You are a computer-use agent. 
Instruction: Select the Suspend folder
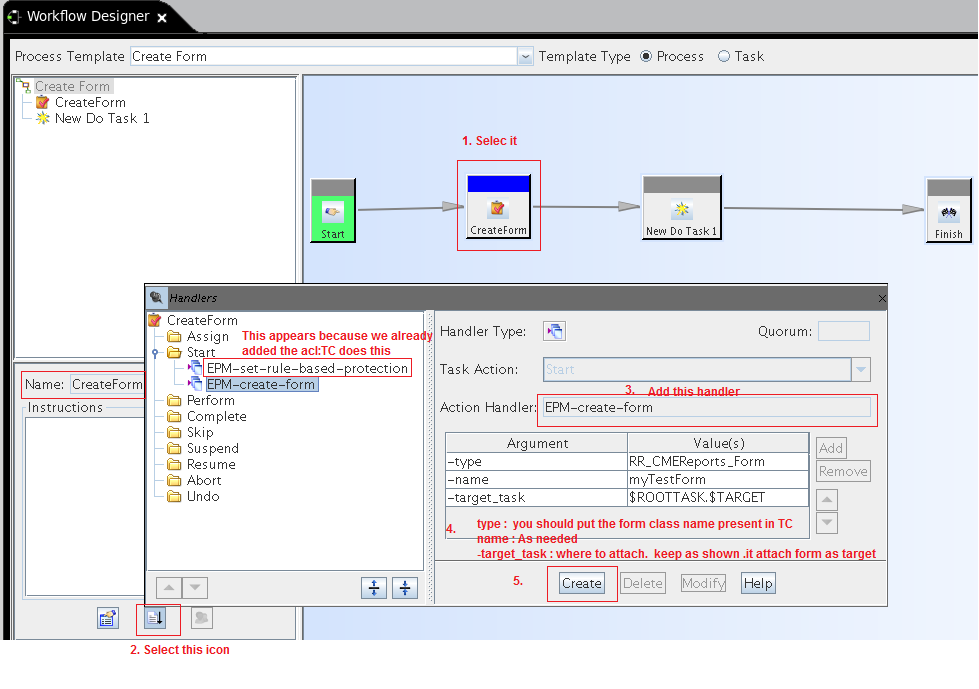coord(212,448)
